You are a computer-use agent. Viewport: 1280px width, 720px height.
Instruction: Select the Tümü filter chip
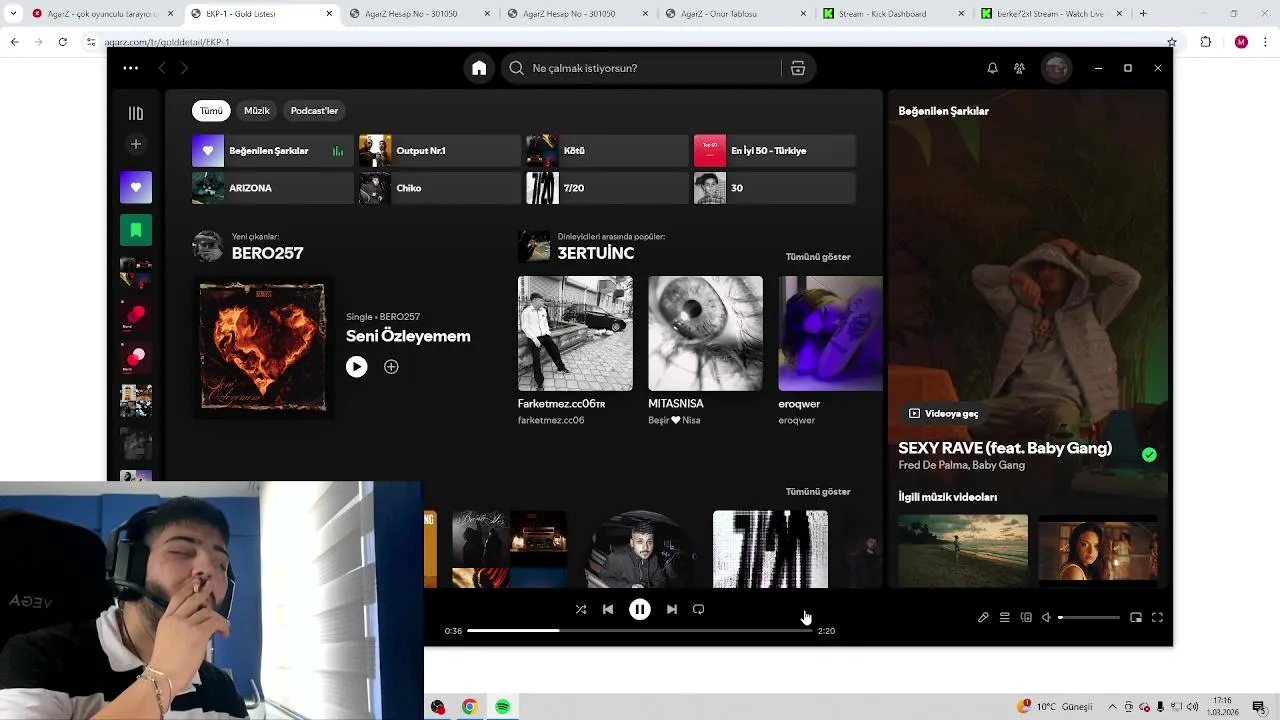click(211, 111)
